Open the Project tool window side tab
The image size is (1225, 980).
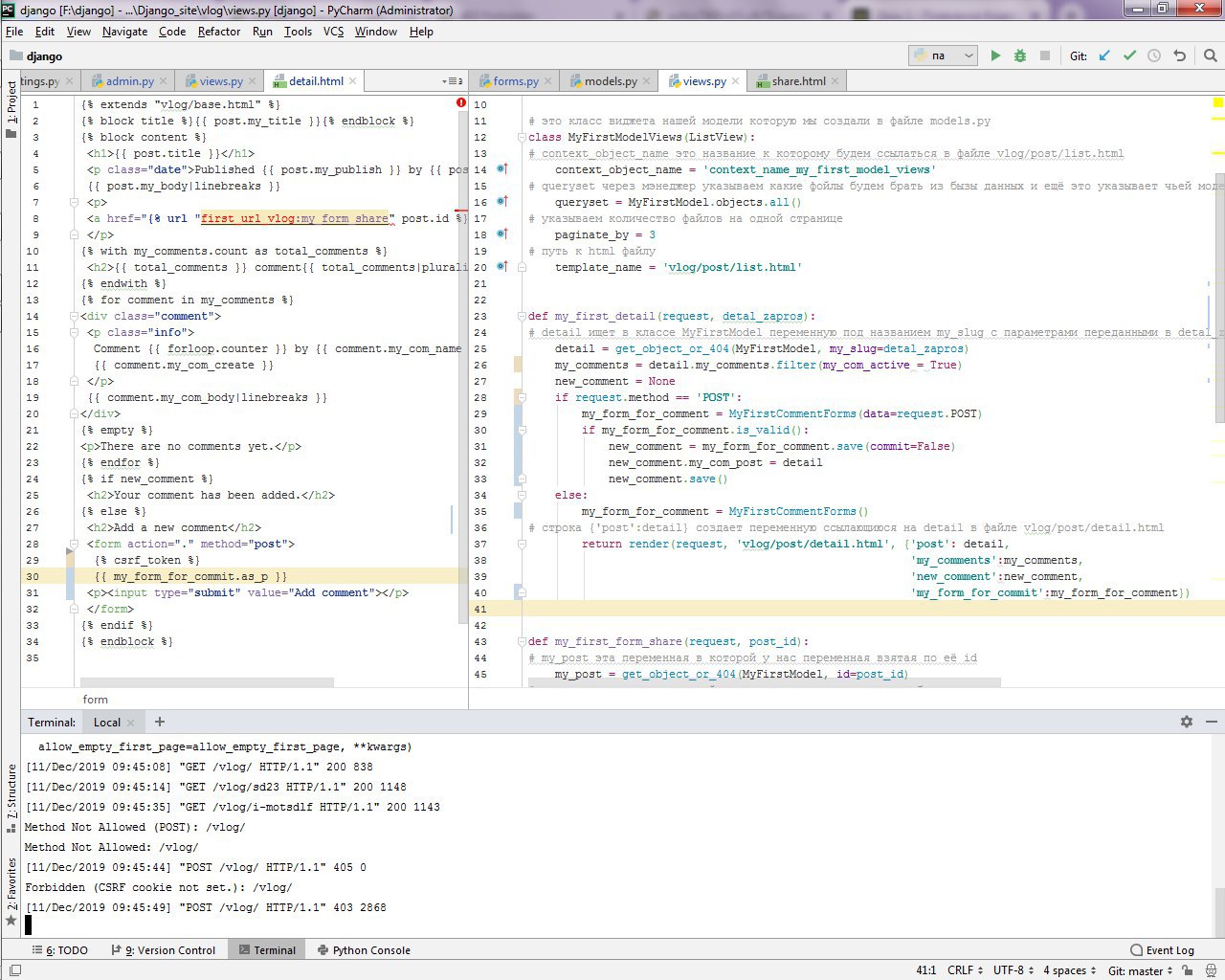[11, 109]
